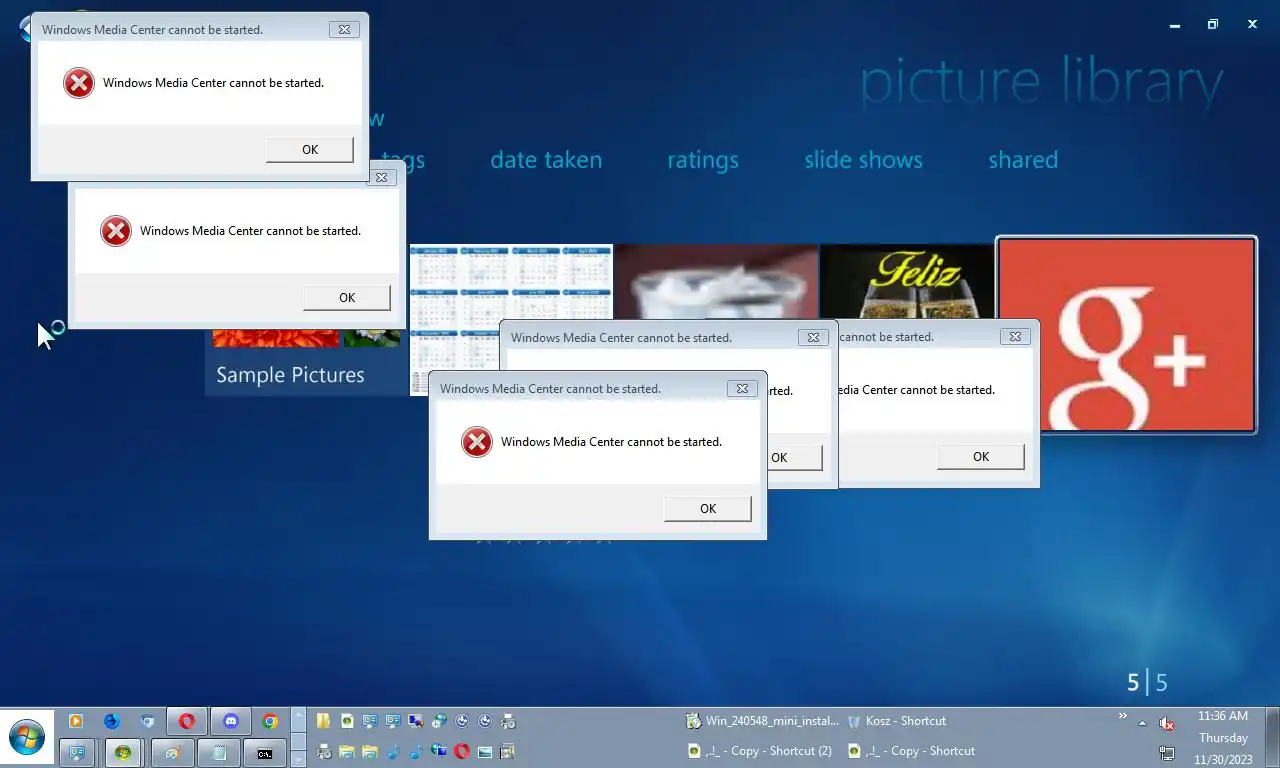This screenshot has height=768, width=1280.
Task: Select the 'shared' view in picture library
Action: coord(1023,160)
